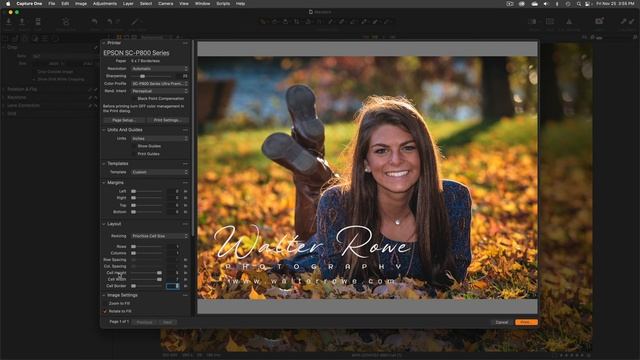Image resolution: width=640 pixels, height=360 pixels.
Task: Enable Print Guides checkbox
Action: click(134, 154)
